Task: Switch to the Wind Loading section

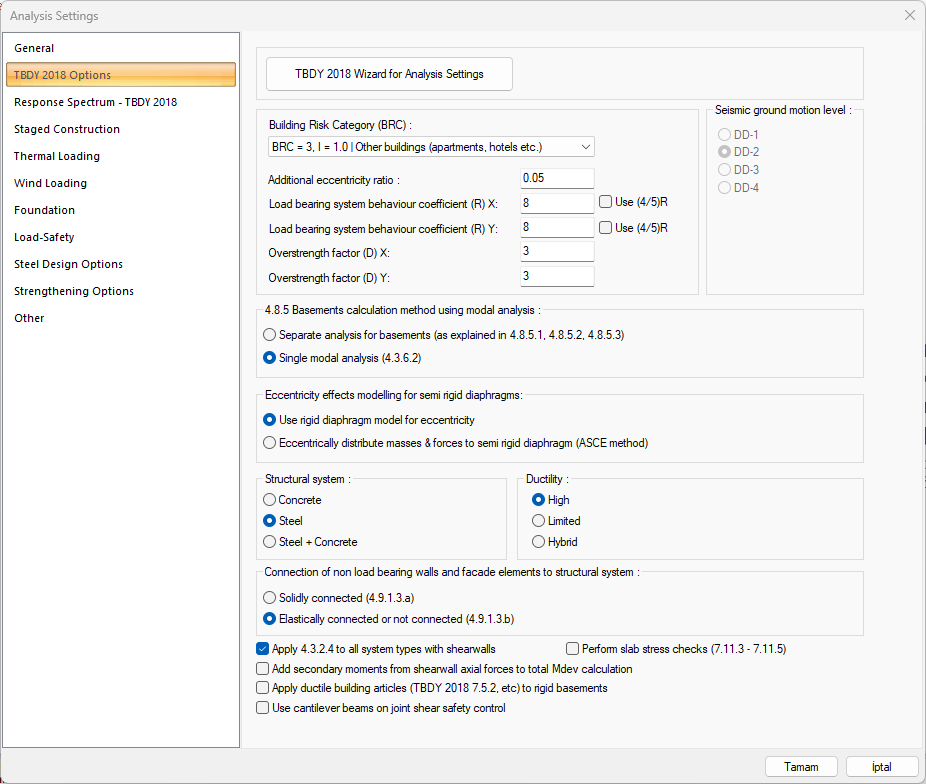Action: click(x=51, y=183)
